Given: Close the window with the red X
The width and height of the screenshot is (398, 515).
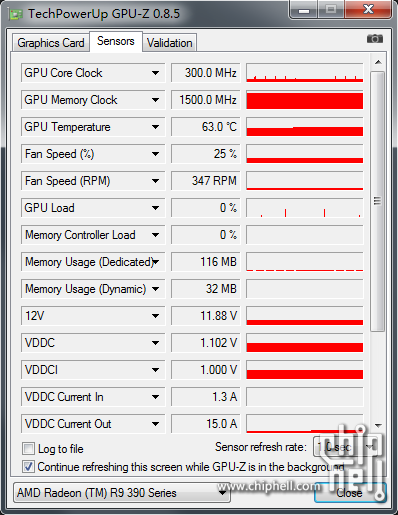Looking at the screenshot, I should pyautogui.click(x=368, y=9).
